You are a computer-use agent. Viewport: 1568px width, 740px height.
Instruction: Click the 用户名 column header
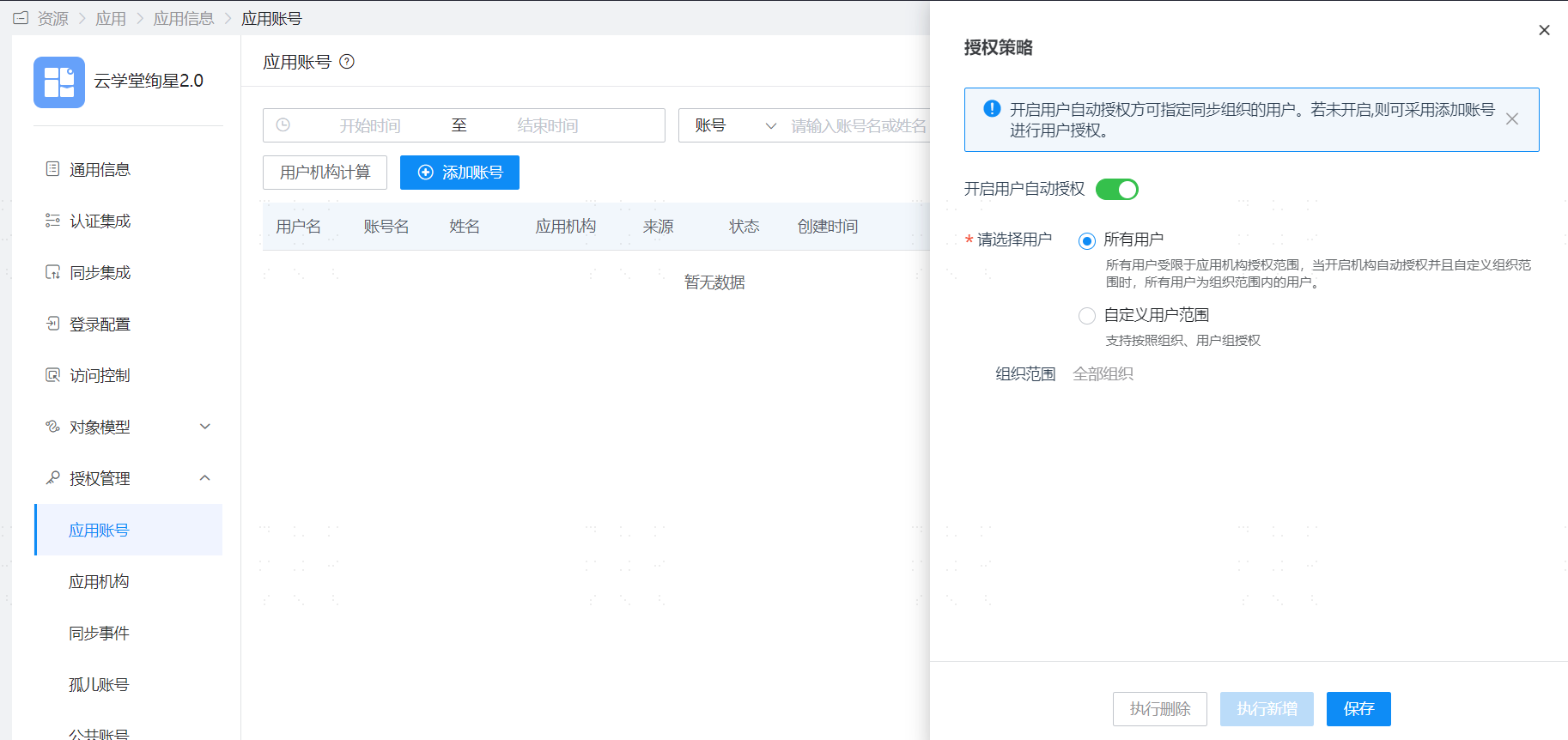pyautogui.click(x=299, y=227)
